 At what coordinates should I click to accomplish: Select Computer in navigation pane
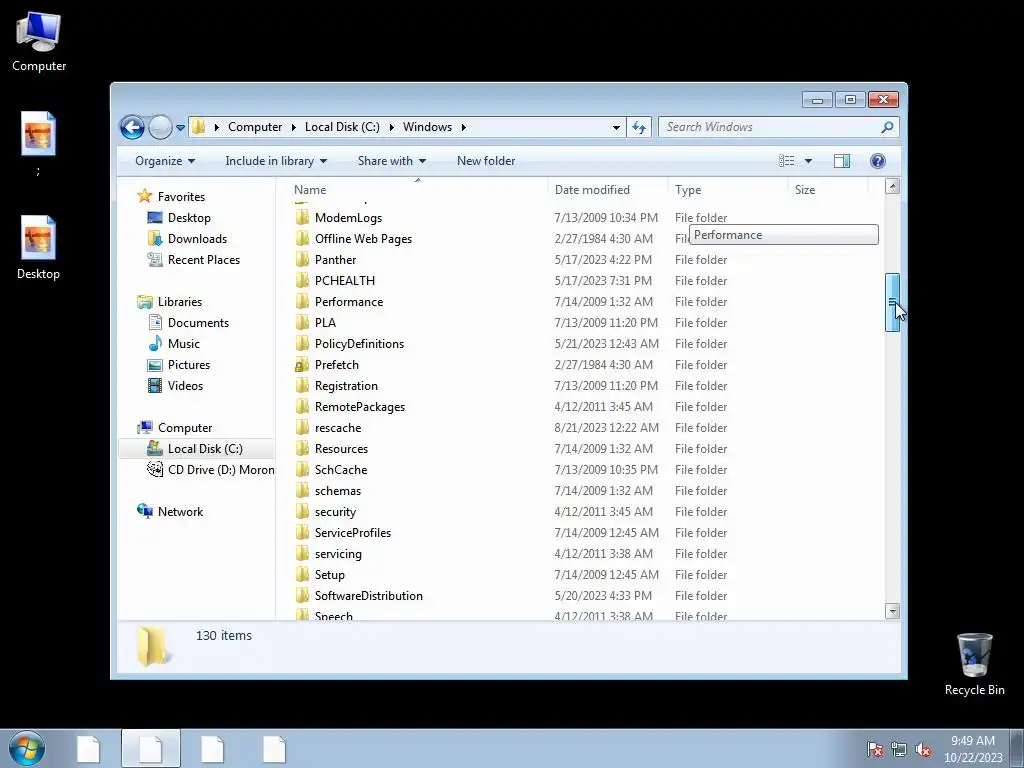185,428
